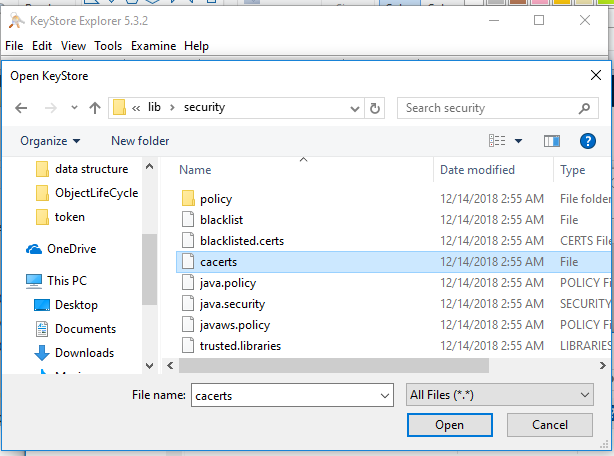Open the help button
Viewport: 614px width, 456px height.
(x=588, y=141)
